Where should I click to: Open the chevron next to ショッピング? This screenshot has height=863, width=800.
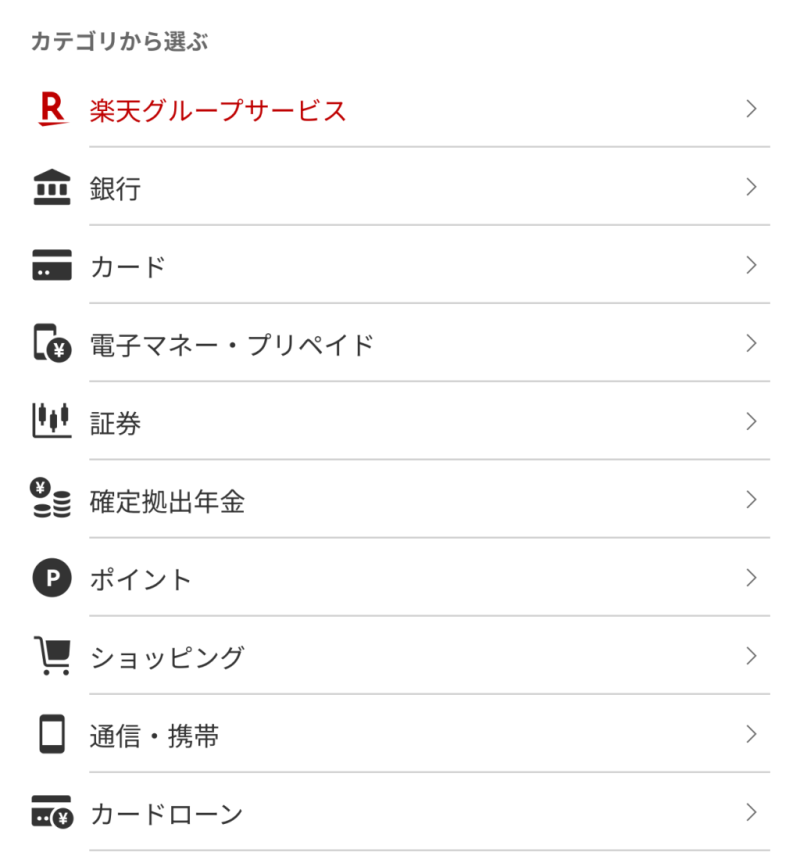pyautogui.click(x=752, y=657)
